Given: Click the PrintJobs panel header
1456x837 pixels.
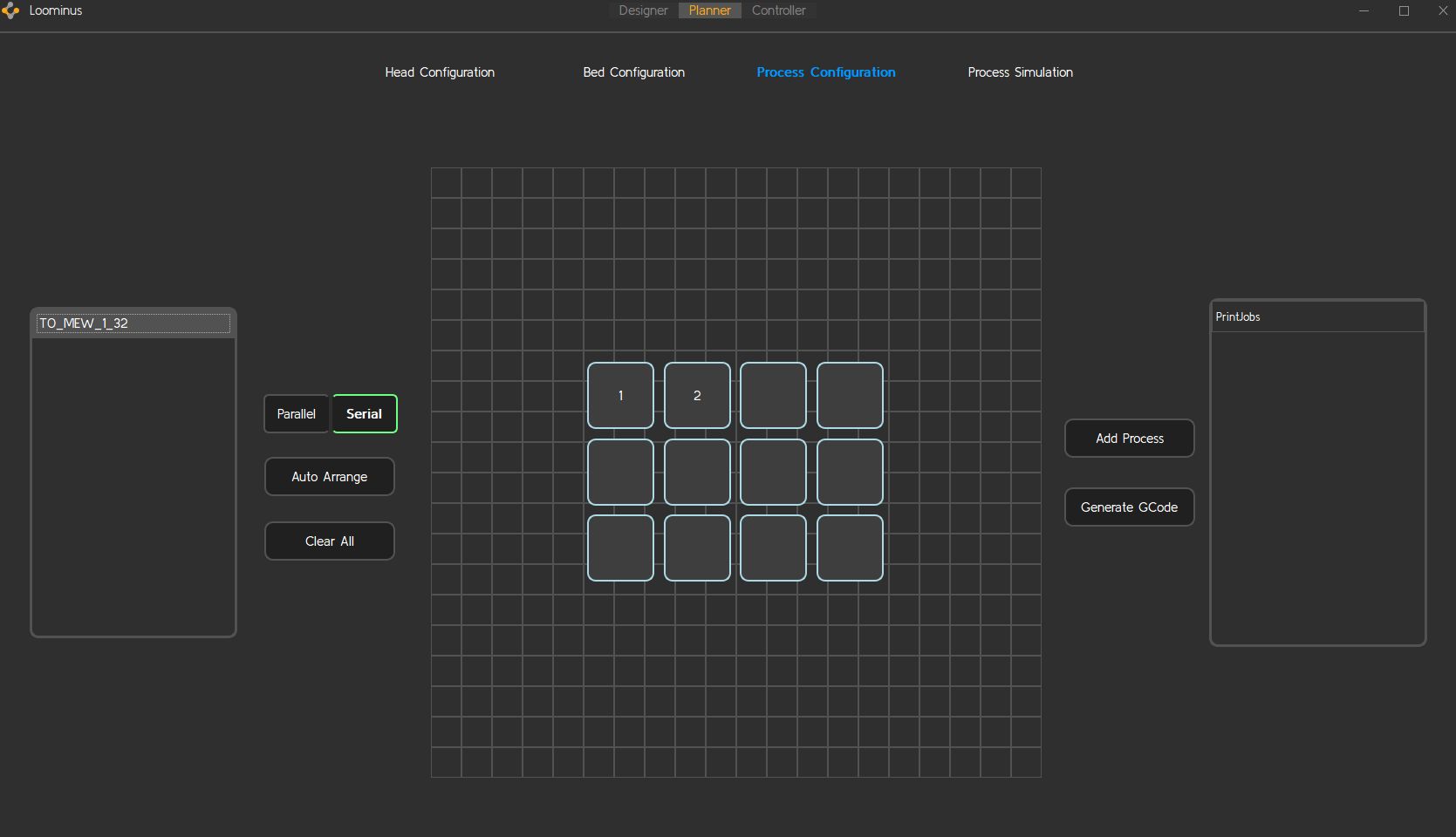Looking at the screenshot, I should 1317,317.
